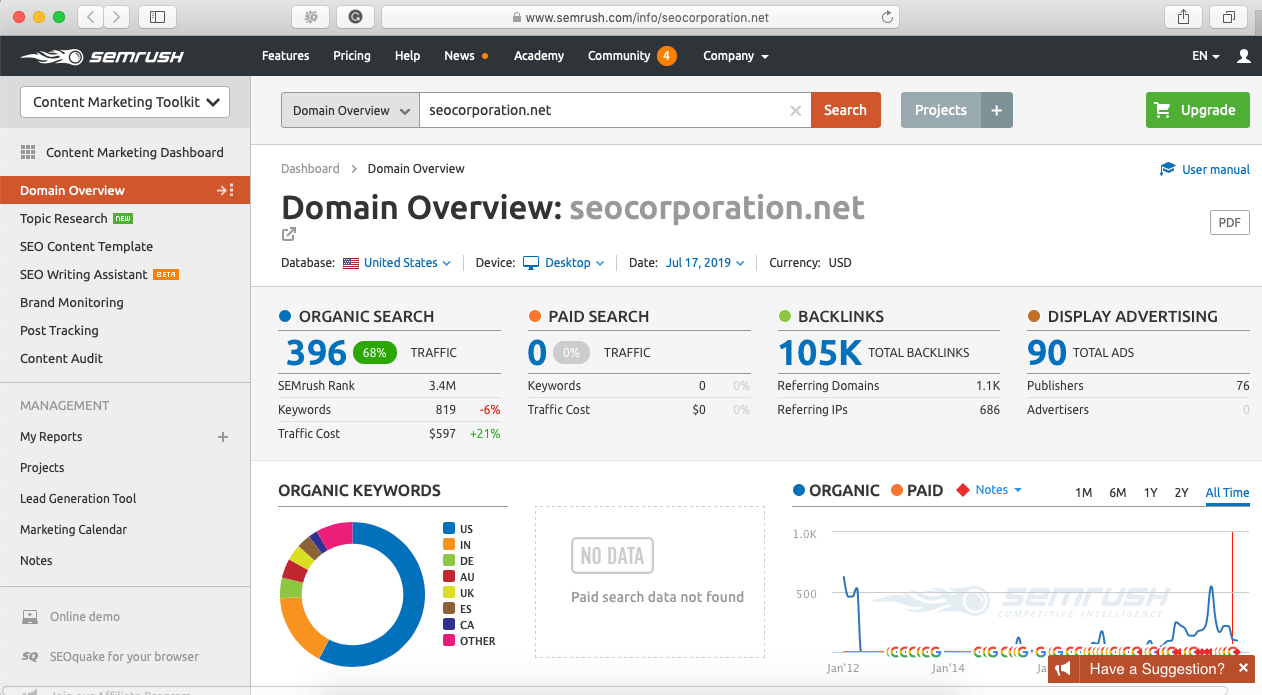
Task: Open the user account icon
Action: 1243,56
